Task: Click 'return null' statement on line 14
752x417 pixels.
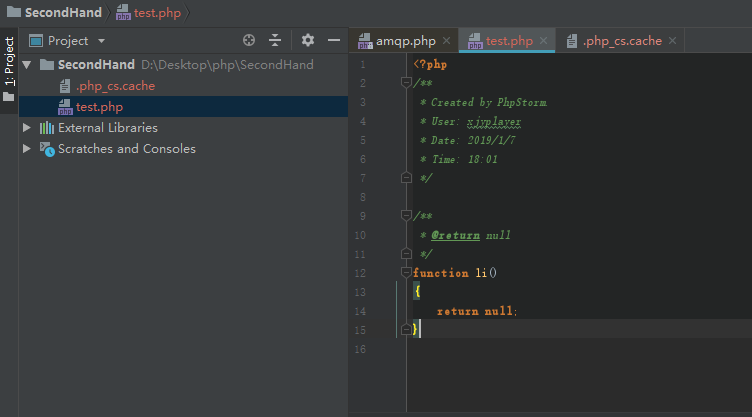Action: click(477, 311)
